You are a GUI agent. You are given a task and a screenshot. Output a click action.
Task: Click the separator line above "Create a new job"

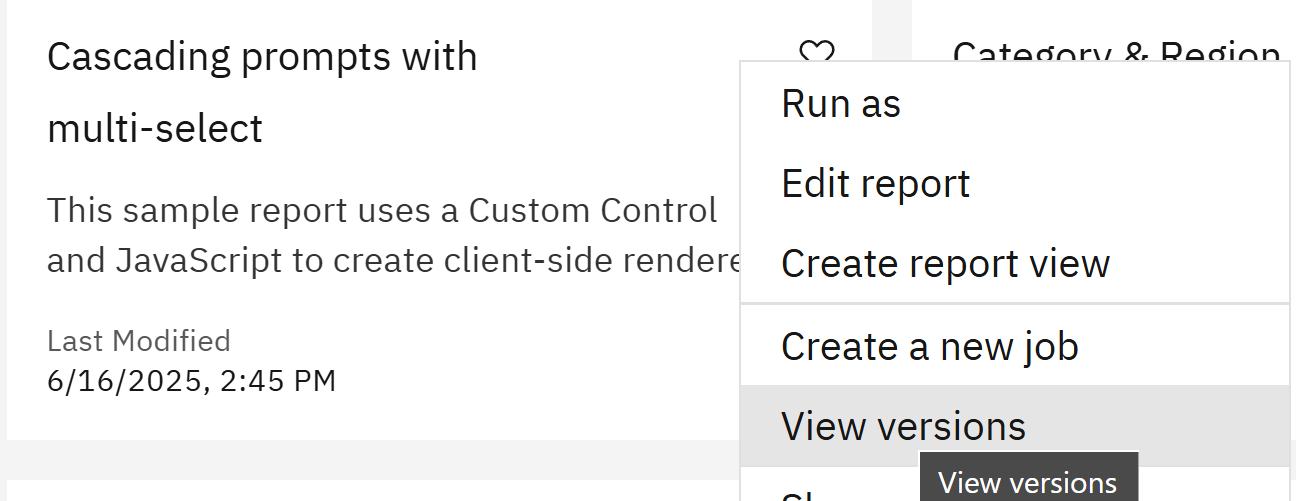[1014, 303]
